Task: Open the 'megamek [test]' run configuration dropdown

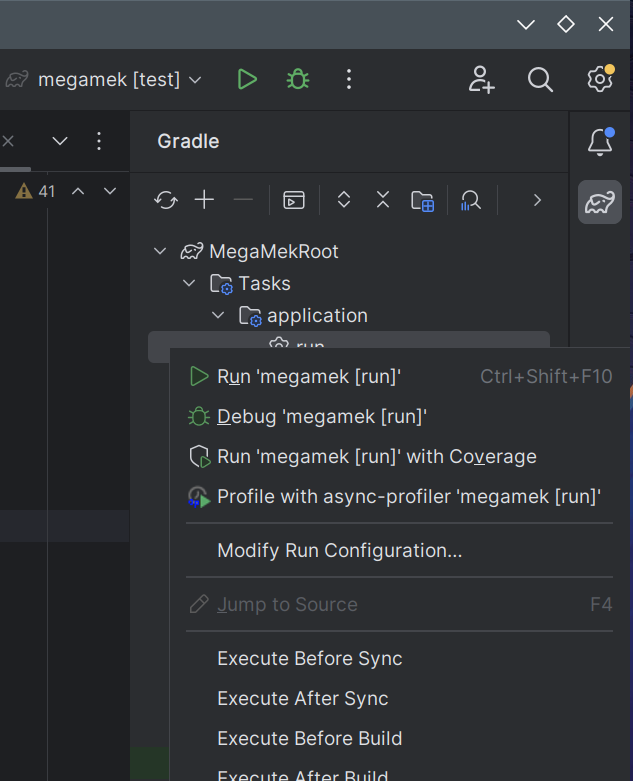Action: point(118,79)
